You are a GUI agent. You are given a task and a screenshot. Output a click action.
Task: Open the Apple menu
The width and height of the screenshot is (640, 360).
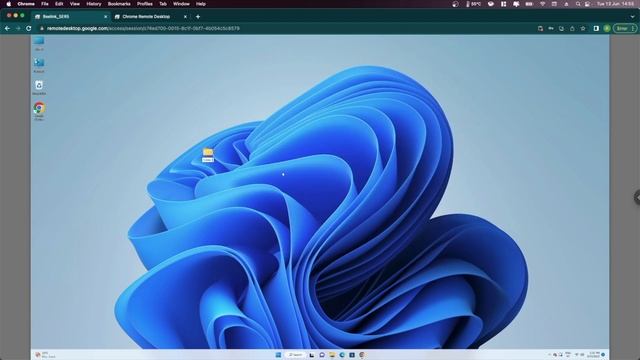coord(9,4)
